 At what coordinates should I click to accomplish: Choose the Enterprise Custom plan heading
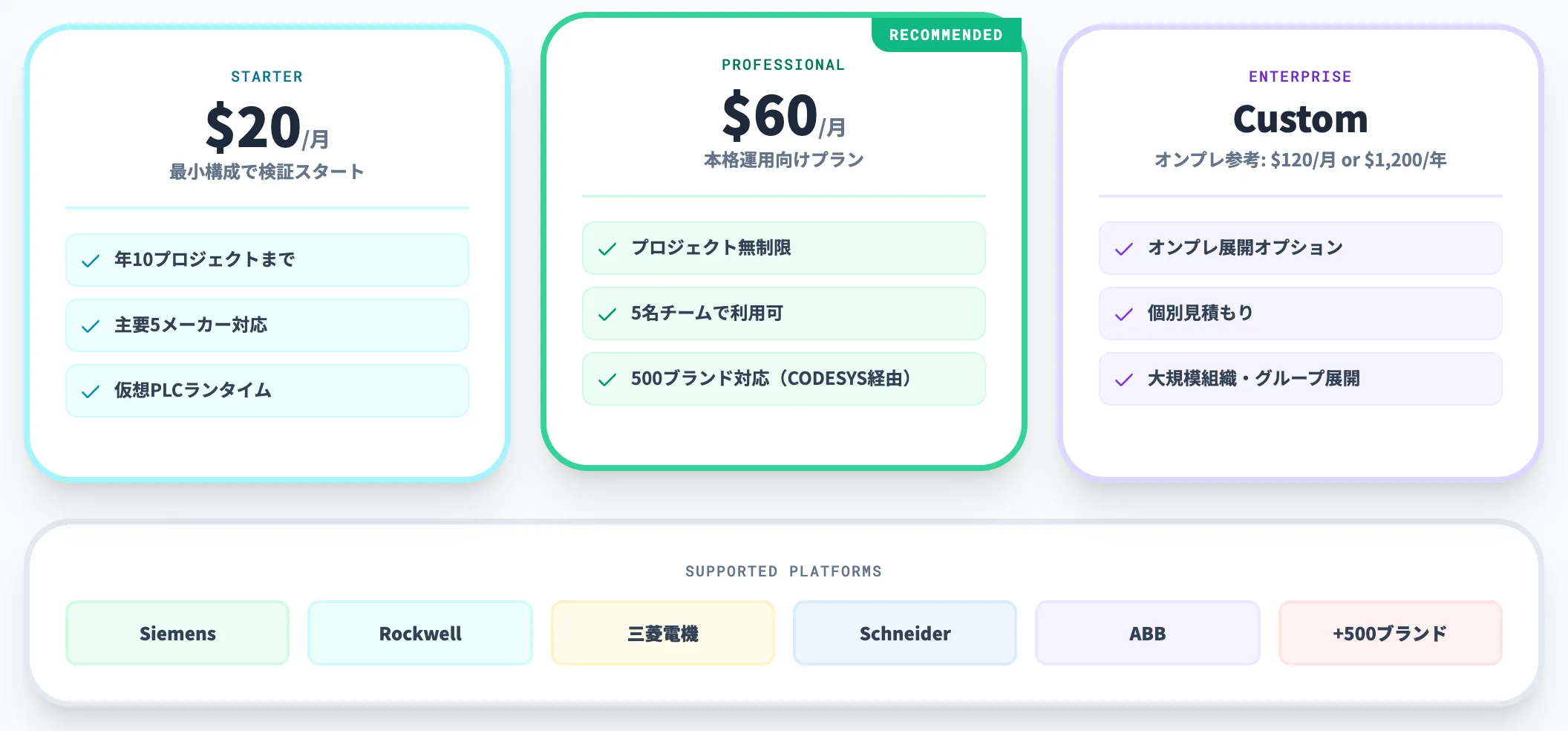coord(1301,119)
